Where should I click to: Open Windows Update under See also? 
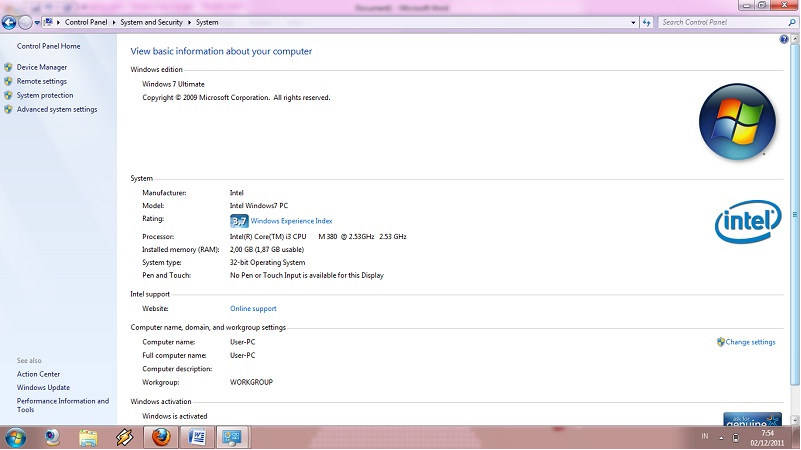[x=43, y=388]
